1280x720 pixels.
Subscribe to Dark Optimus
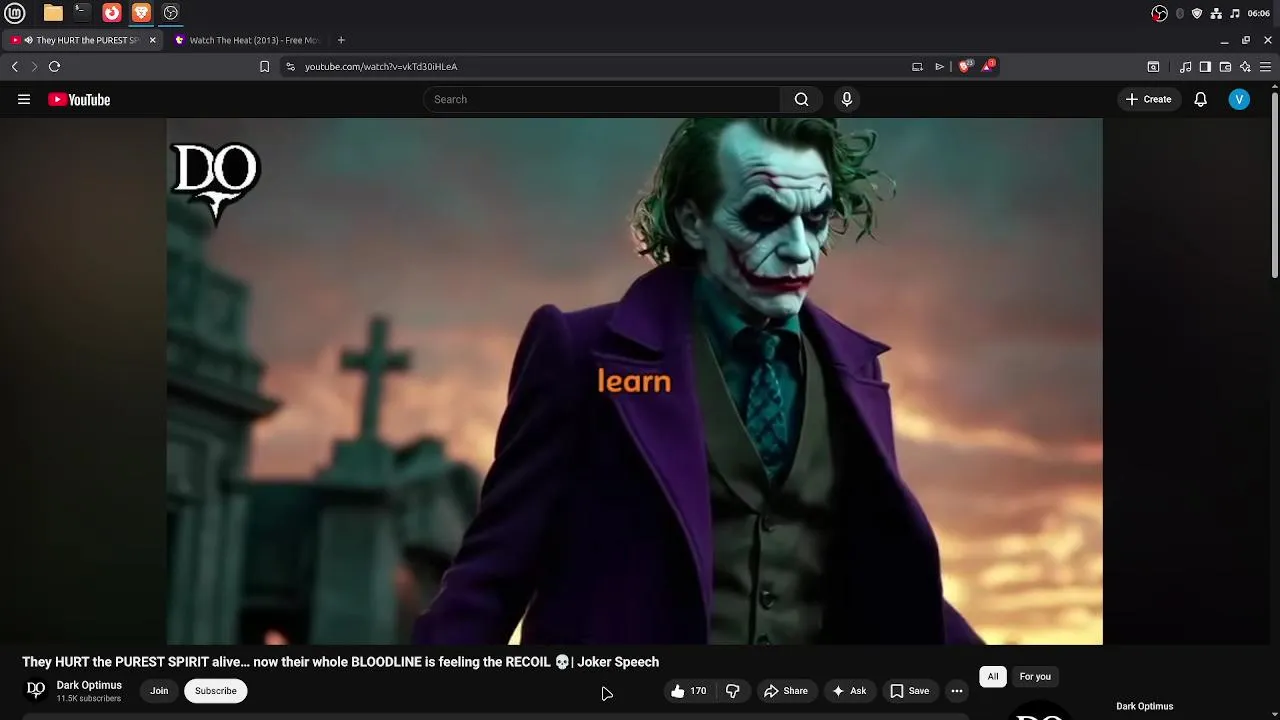216,690
